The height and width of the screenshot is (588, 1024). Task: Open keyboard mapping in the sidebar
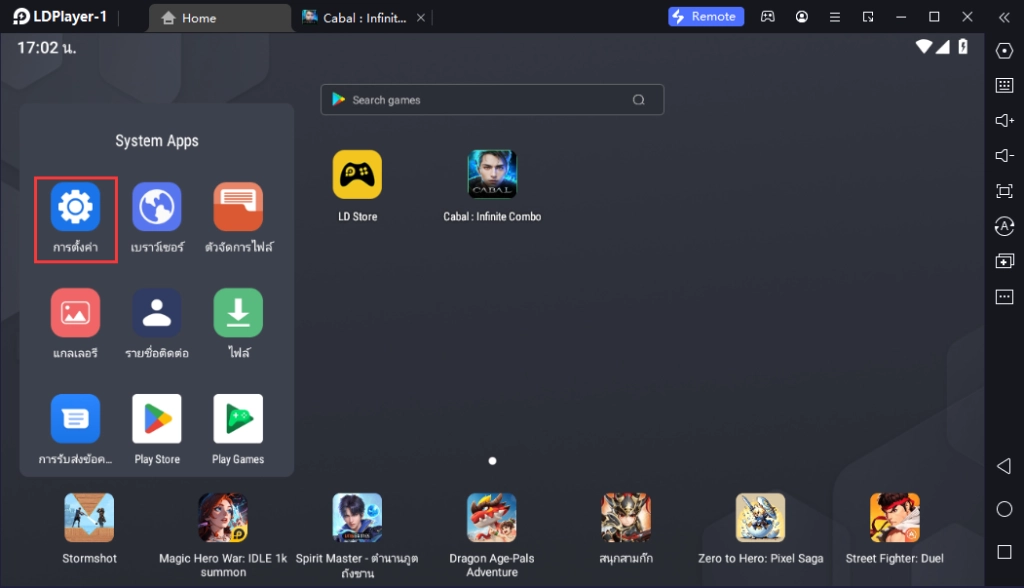click(x=1004, y=86)
